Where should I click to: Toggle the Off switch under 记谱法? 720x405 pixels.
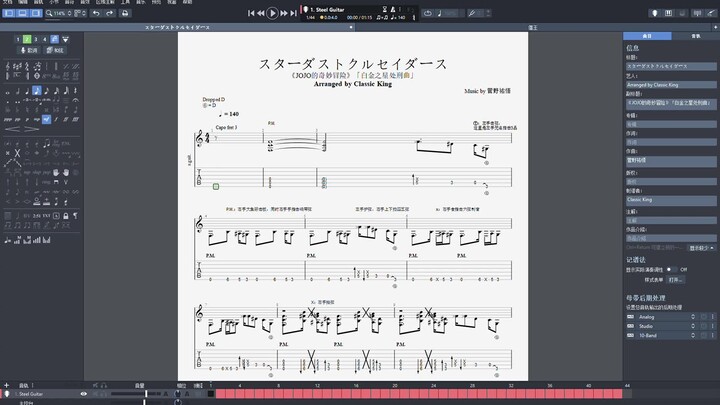pyautogui.click(x=670, y=270)
